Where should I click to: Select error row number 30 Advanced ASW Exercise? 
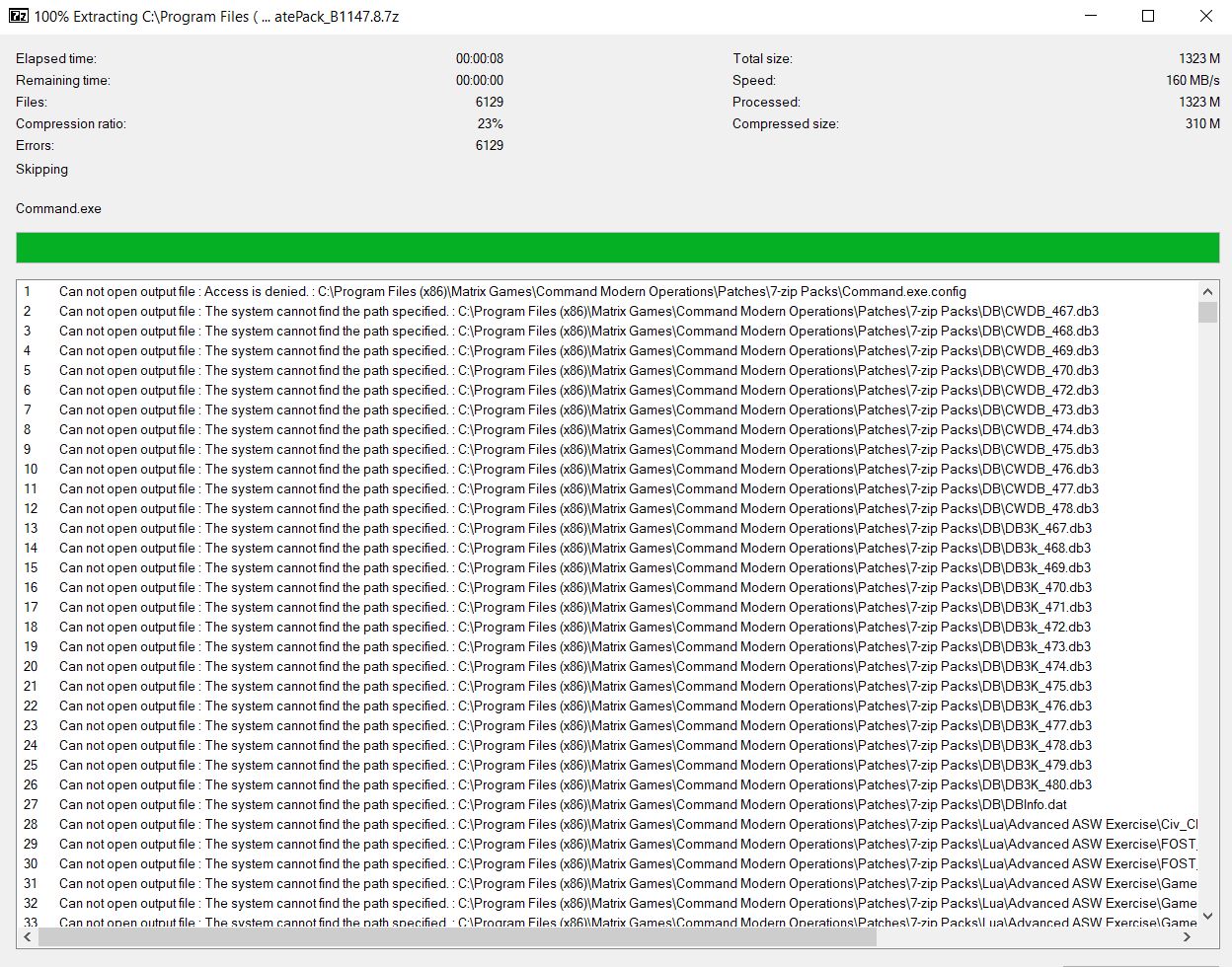point(607,863)
